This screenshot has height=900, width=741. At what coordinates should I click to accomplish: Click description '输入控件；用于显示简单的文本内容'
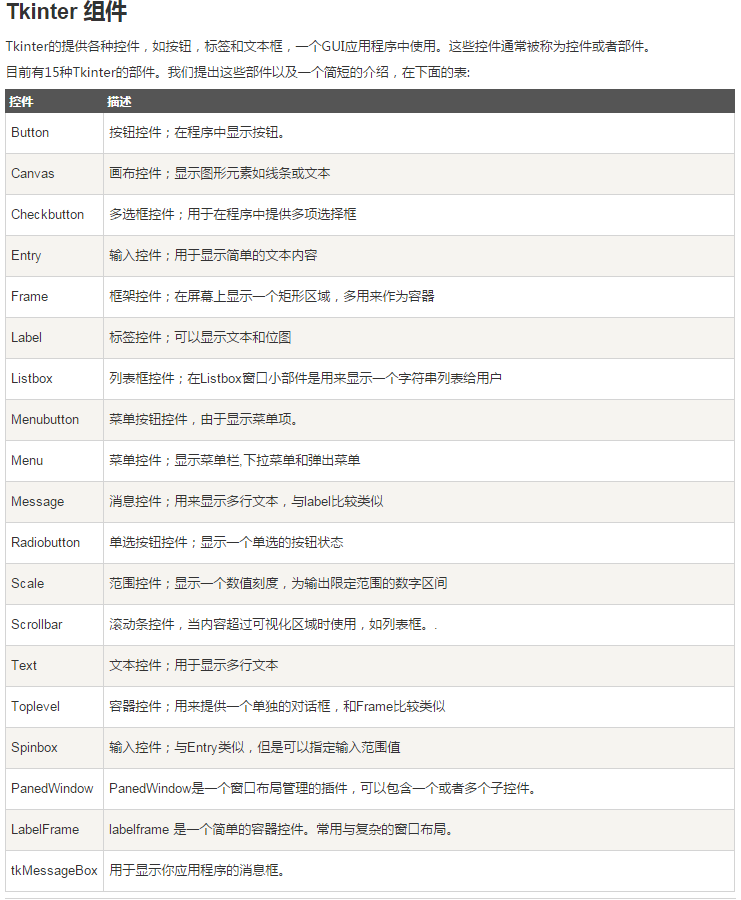tap(213, 255)
